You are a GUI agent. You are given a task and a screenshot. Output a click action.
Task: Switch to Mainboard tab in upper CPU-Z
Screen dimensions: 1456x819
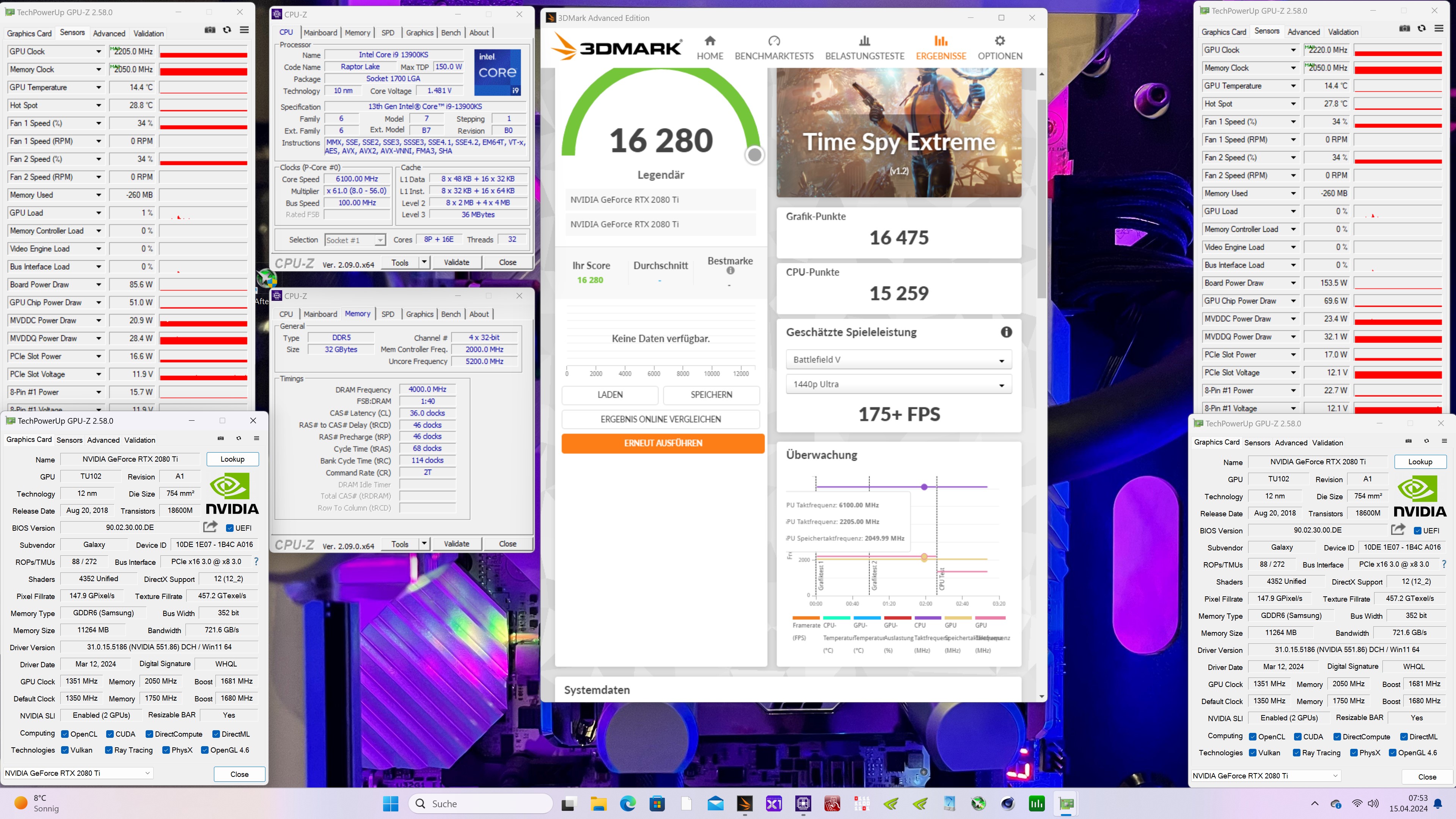click(x=320, y=33)
